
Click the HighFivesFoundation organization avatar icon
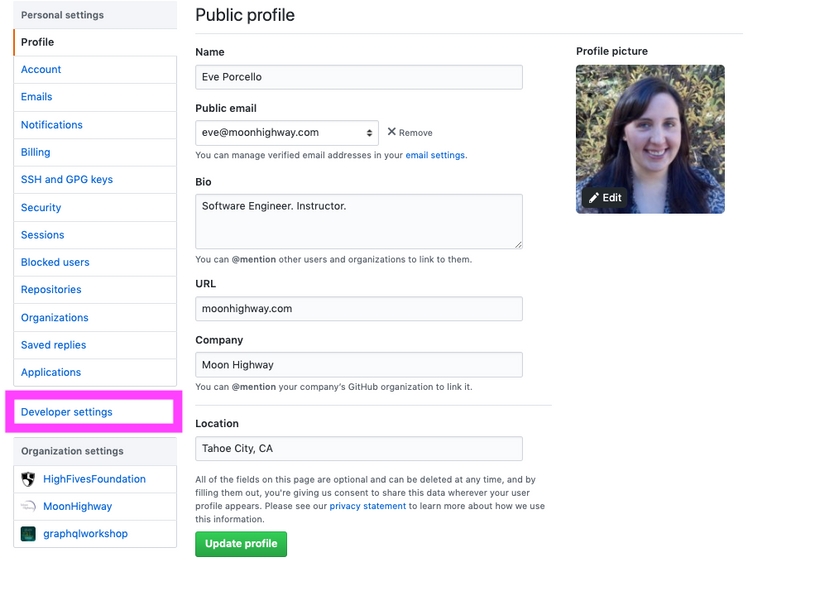click(28, 479)
